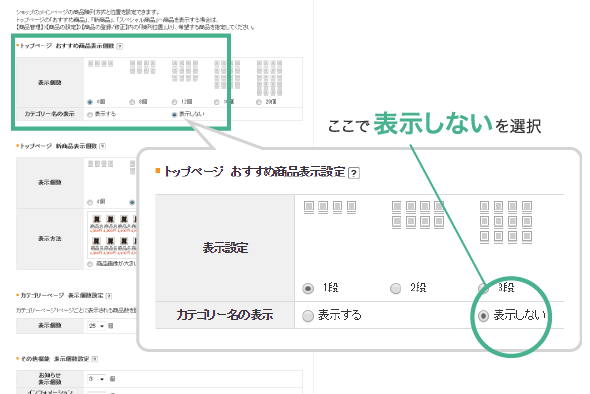Click カテゴリー名の表示 label in small panel

point(50,114)
